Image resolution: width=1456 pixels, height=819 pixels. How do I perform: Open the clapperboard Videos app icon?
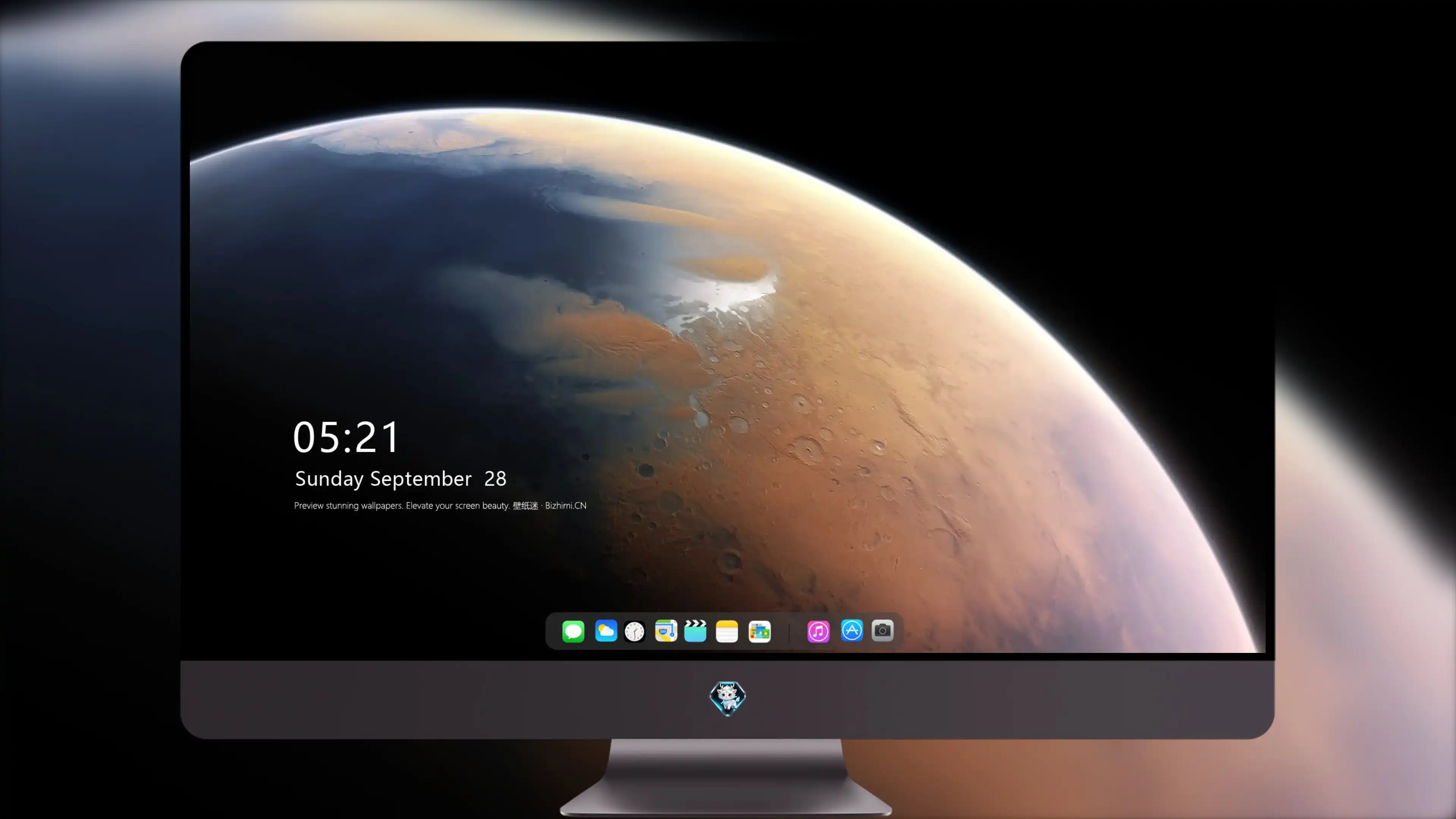pyautogui.click(x=695, y=631)
